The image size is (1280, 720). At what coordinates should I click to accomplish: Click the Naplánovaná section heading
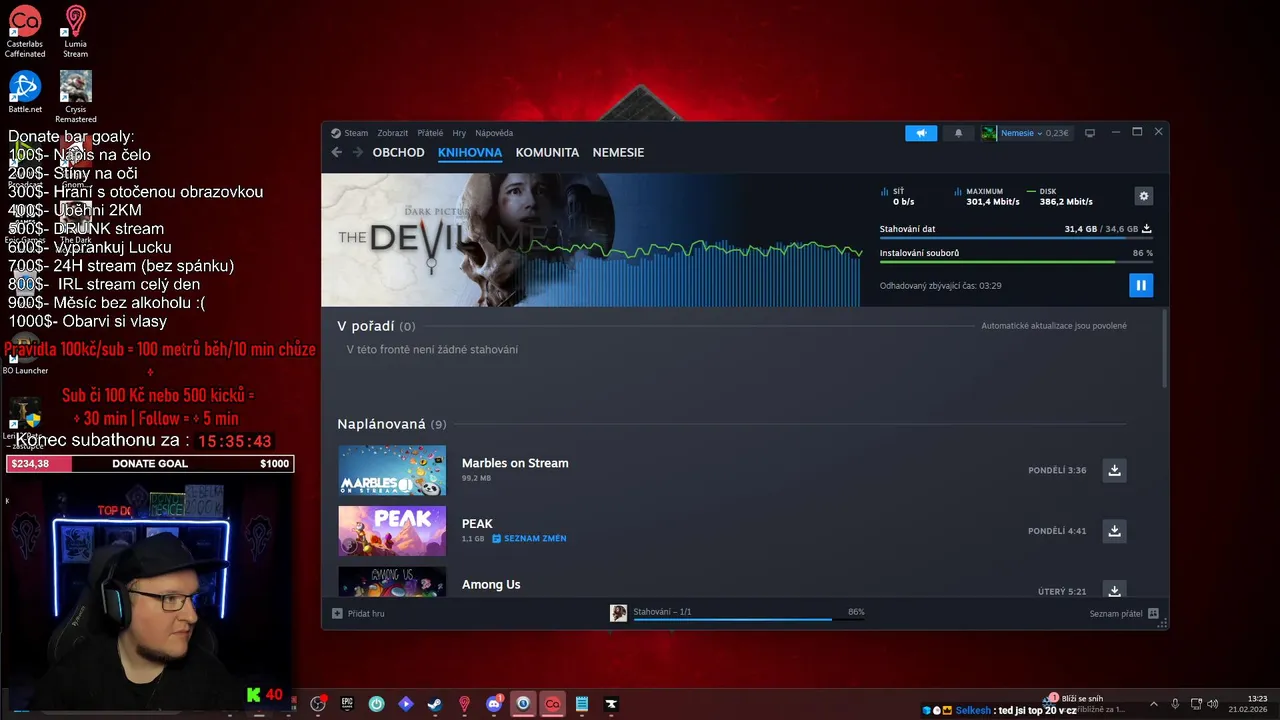[x=392, y=424]
